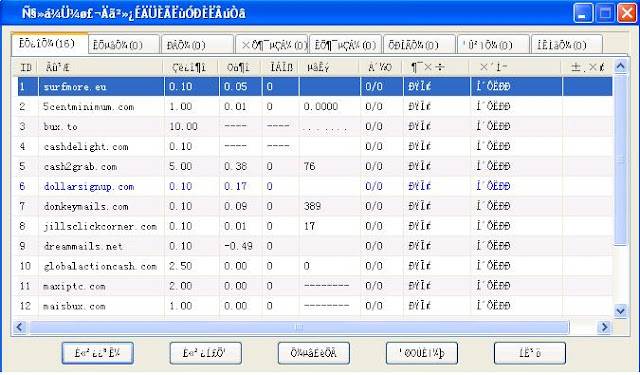640x375 pixels.
Task: Open the tab showing count (16)
Action: coord(49,43)
